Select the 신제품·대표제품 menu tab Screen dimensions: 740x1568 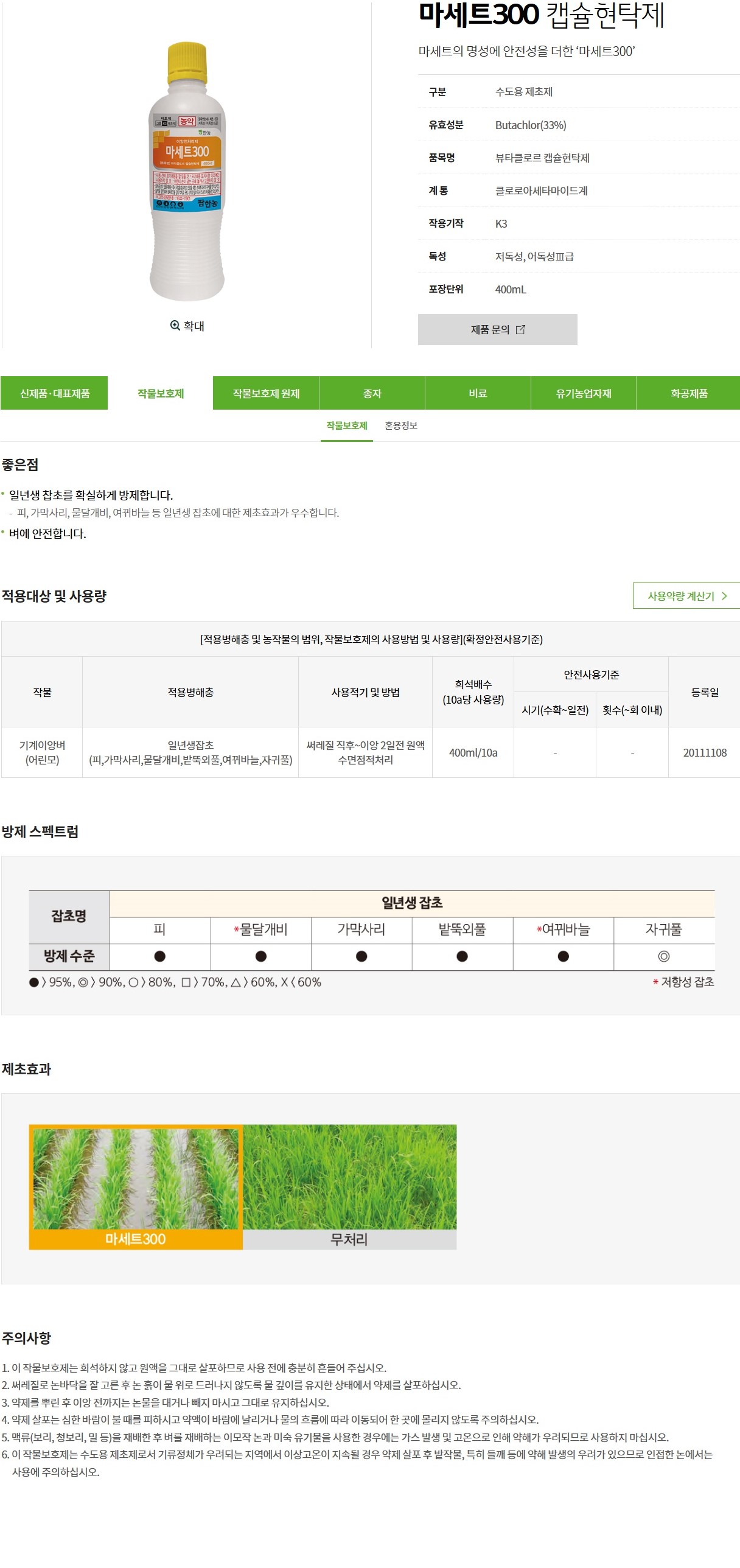54,393
